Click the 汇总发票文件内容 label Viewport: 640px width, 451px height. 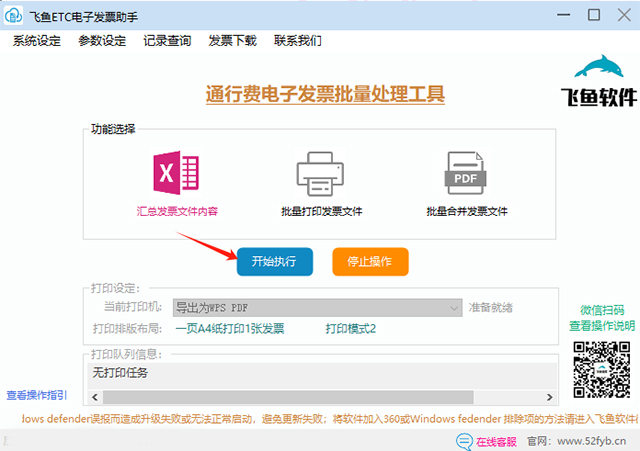click(x=177, y=211)
